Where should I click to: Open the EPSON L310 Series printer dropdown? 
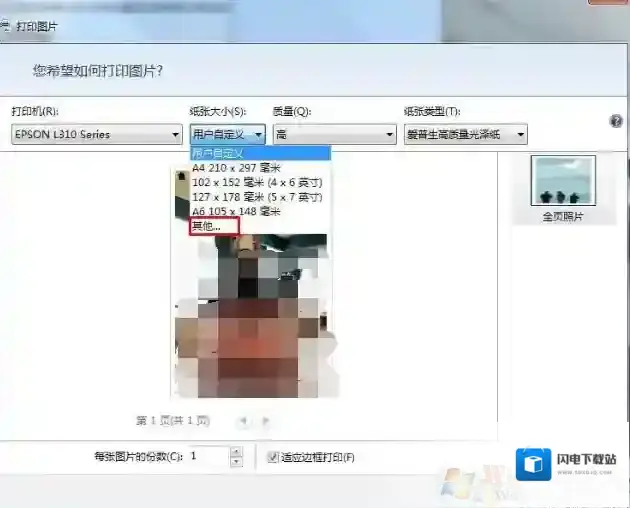pos(96,134)
